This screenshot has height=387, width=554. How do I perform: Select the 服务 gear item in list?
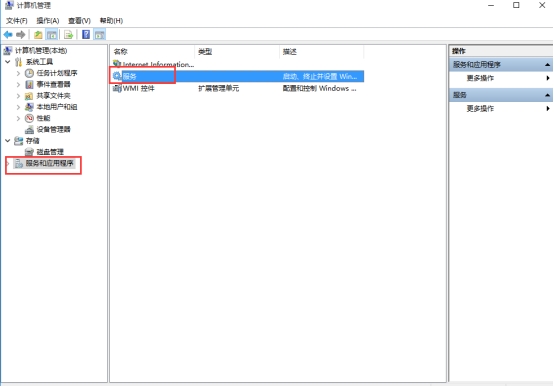point(130,76)
